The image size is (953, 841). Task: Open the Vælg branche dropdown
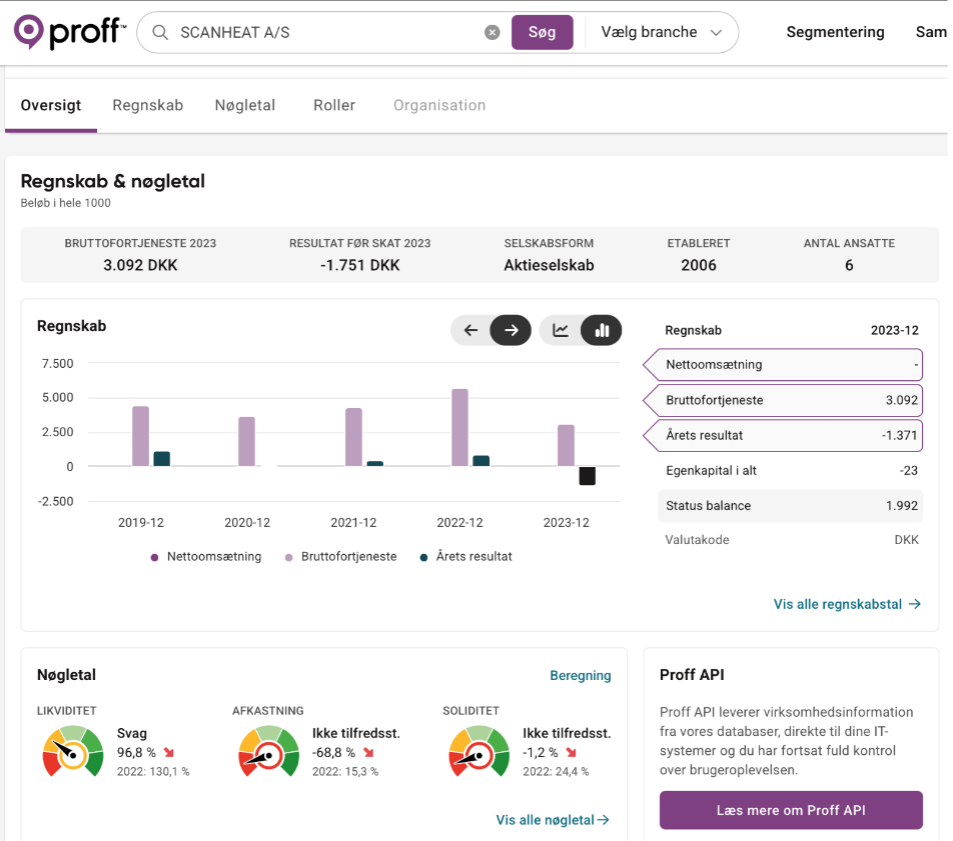point(661,32)
